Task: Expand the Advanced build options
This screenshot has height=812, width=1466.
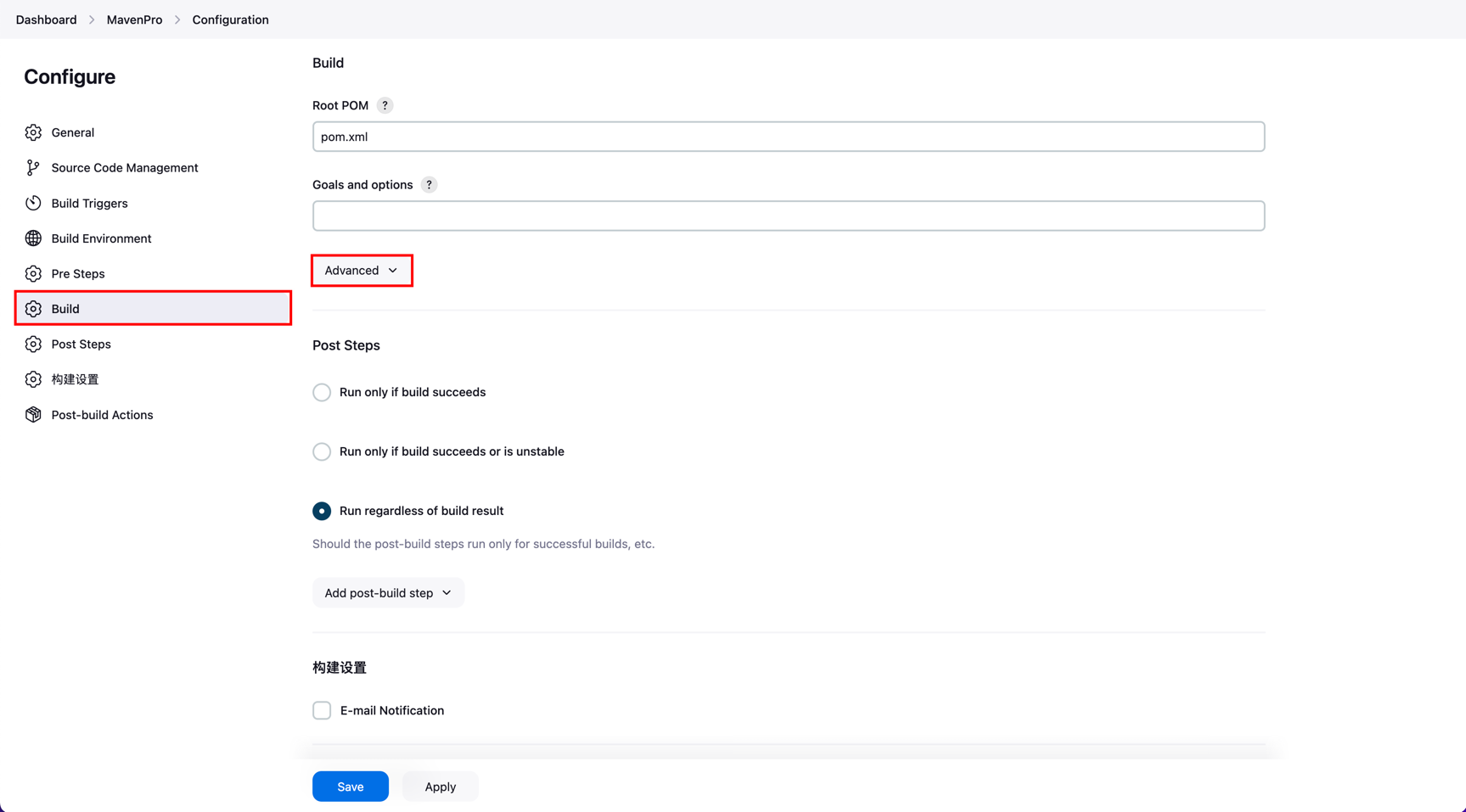Action: click(362, 271)
